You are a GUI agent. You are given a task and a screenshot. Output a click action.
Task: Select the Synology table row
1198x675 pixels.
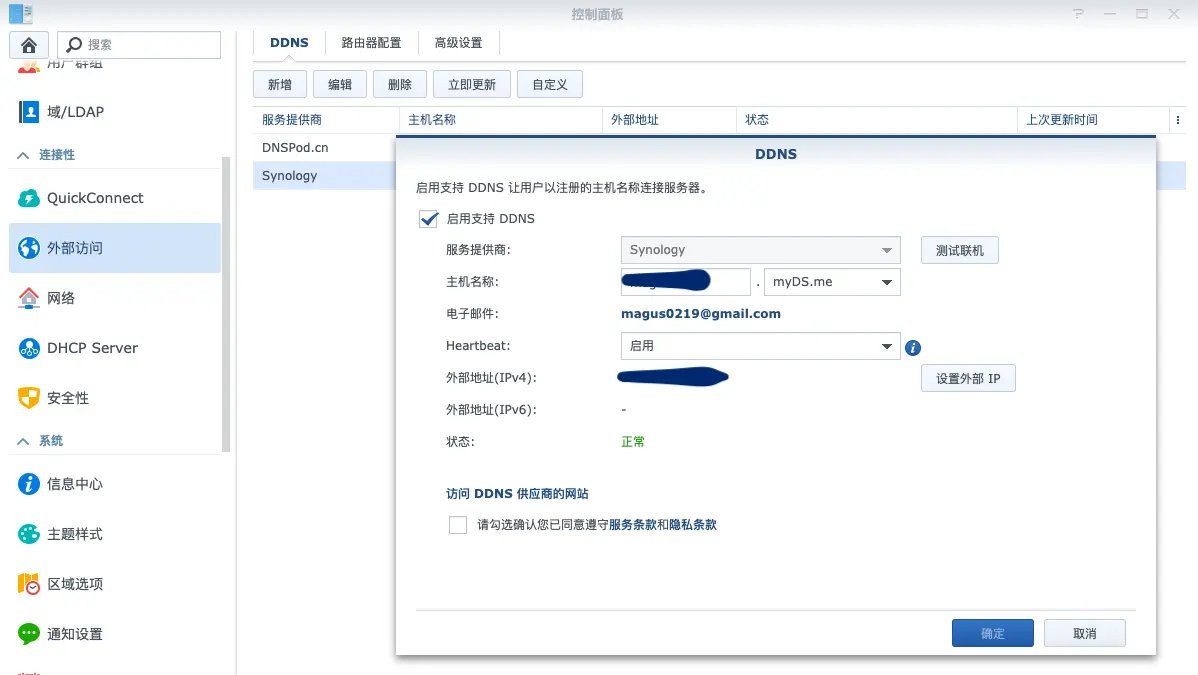tap(325, 176)
